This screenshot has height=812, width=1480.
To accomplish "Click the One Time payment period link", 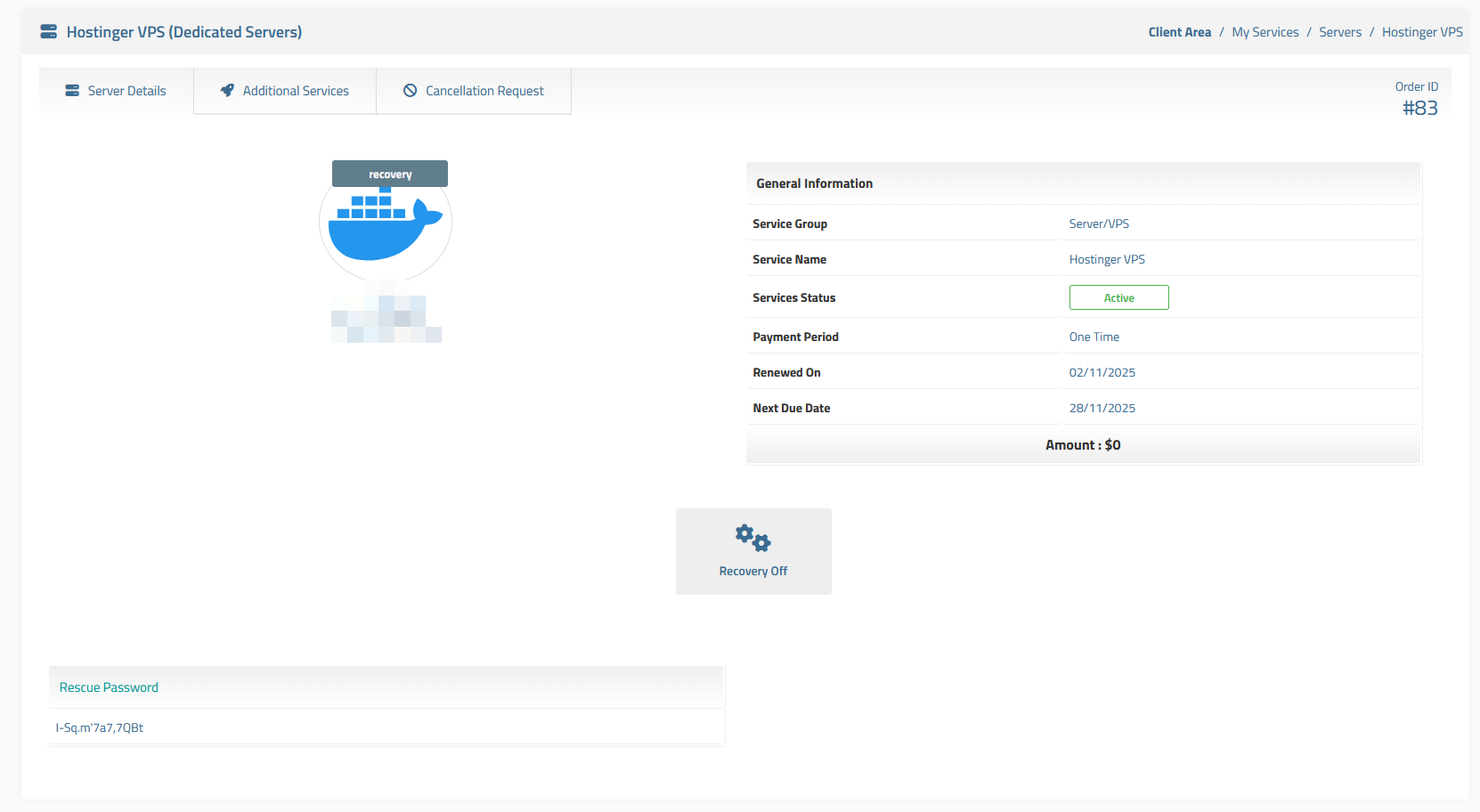I will click(x=1094, y=336).
